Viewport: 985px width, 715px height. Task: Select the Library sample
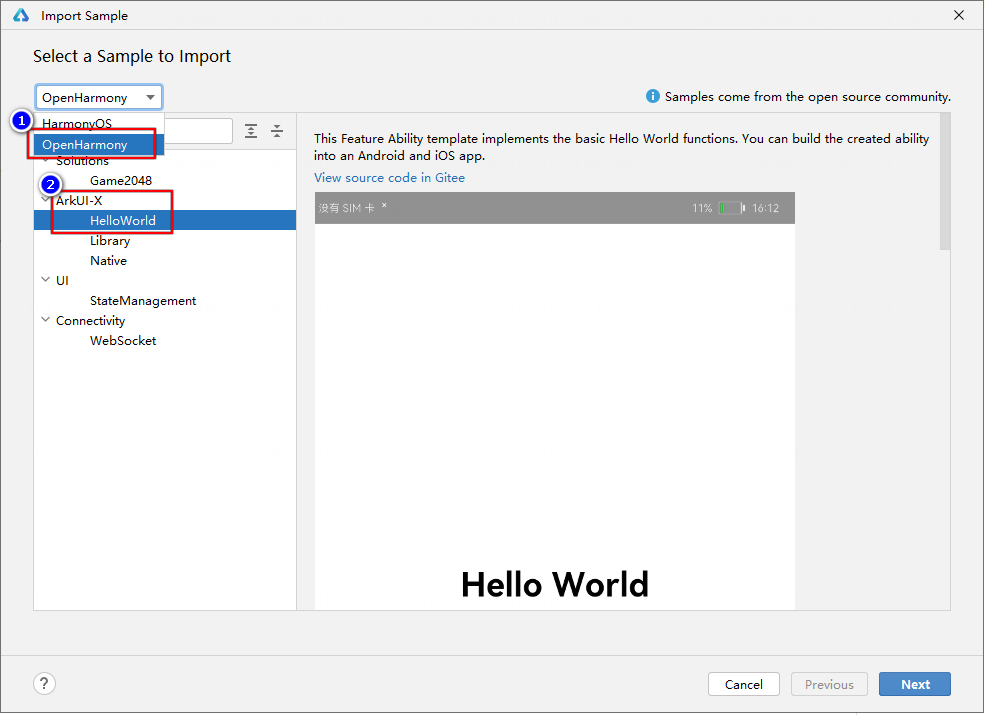(110, 241)
